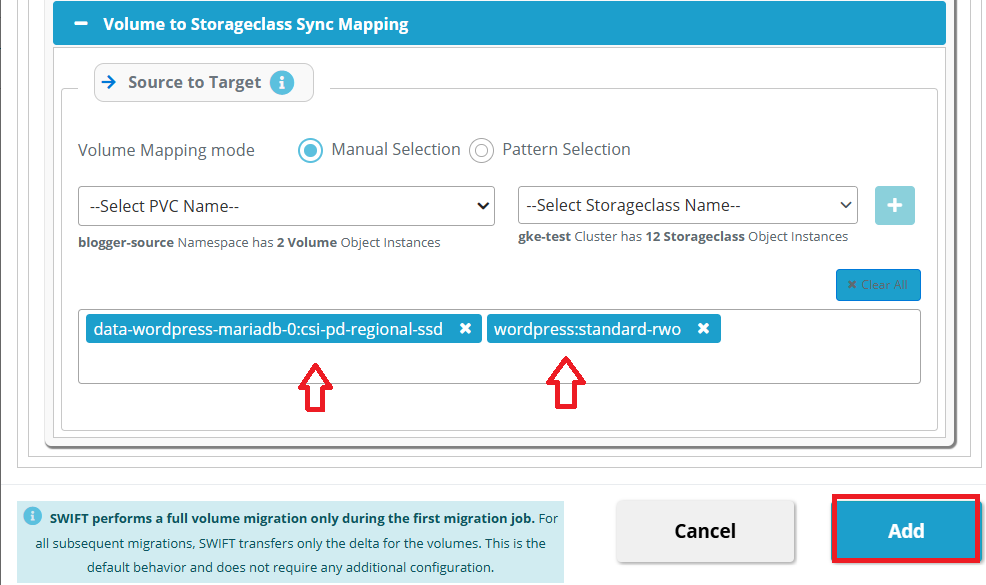Click the gke-test Cluster storageclass count text
The width and height of the screenshot is (986, 585).
coord(683,237)
